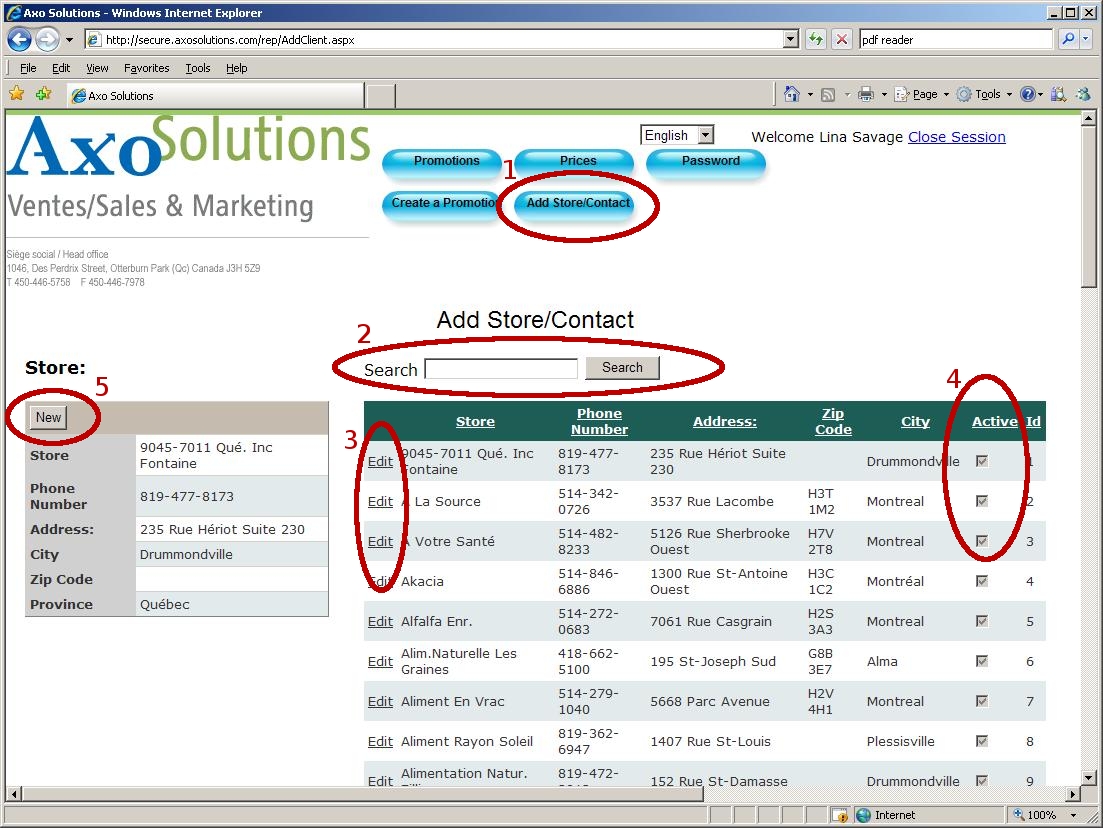Open the Favorites menu
Image resolution: width=1103 pixels, height=828 pixels.
[146, 68]
